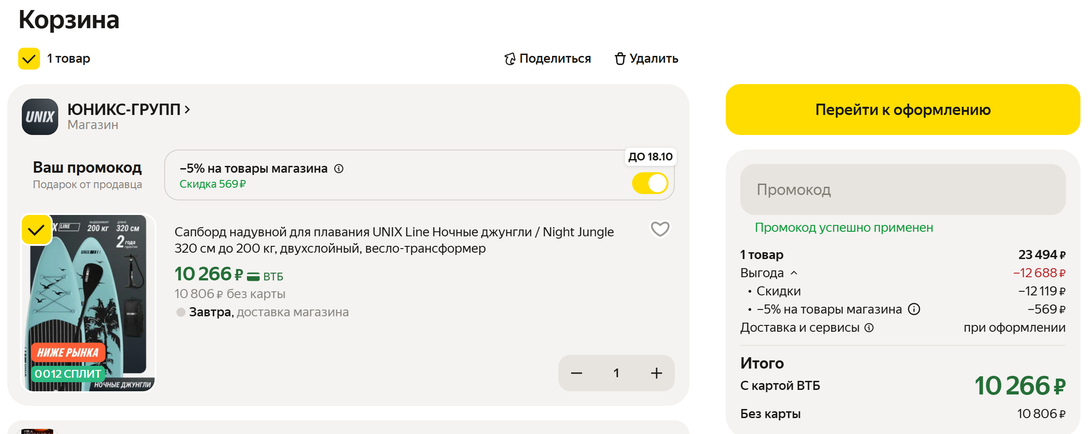1090x434 pixels.
Task: Proceed with Перейти к оформлению button
Action: pos(903,110)
